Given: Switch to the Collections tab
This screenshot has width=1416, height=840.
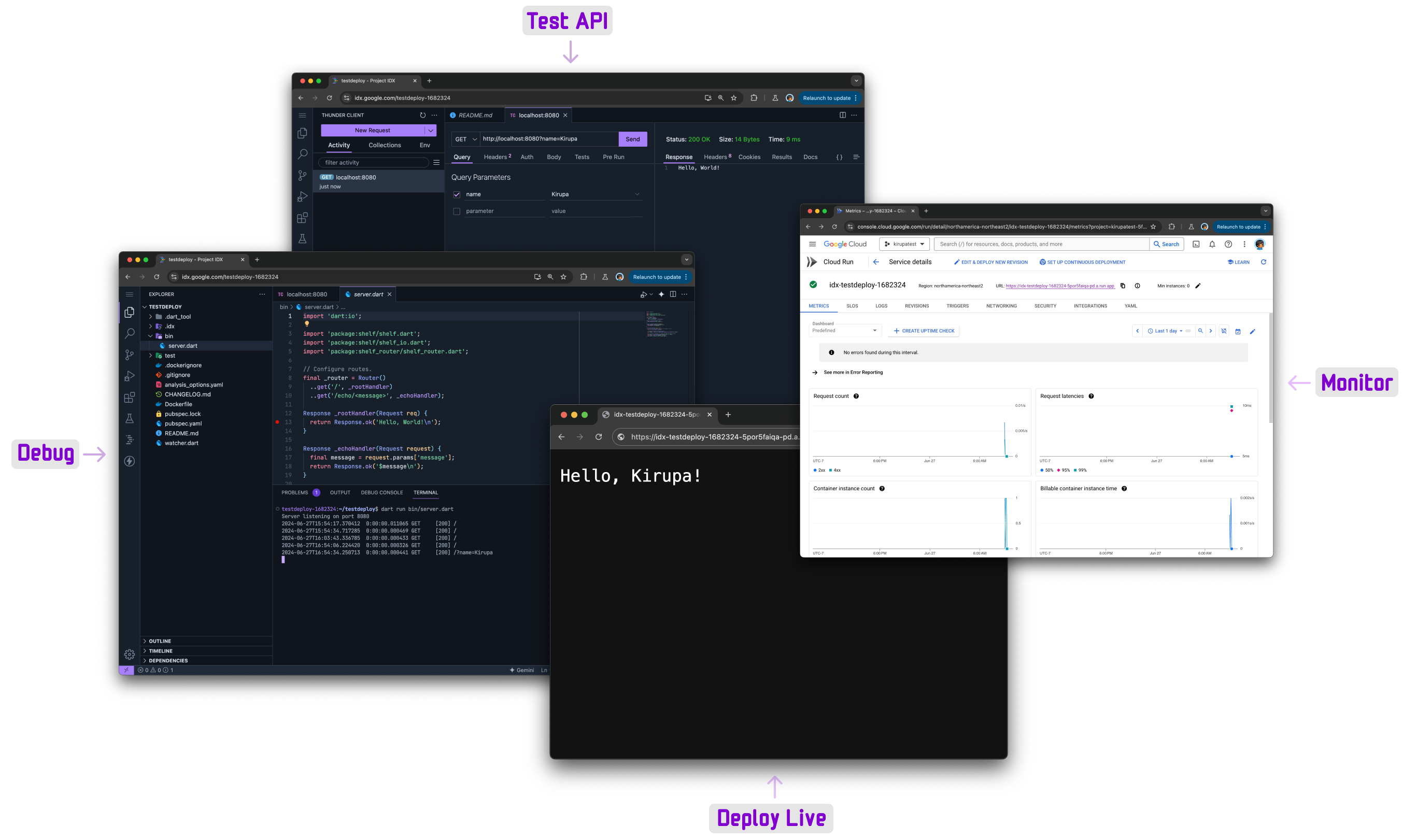Looking at the screenshot, I should [385, 146].
